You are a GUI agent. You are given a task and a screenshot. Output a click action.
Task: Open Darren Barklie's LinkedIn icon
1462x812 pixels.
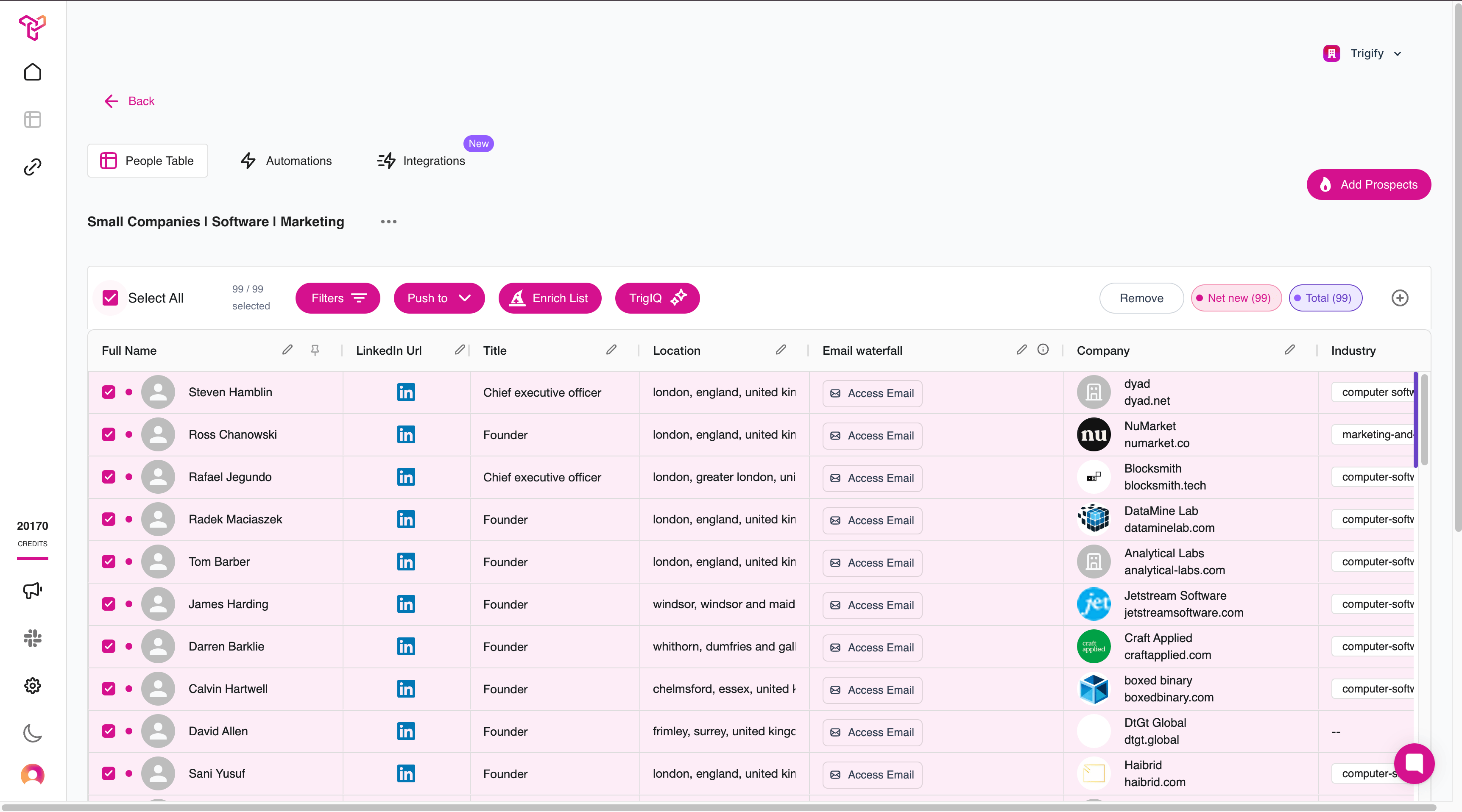pos(406,646)
